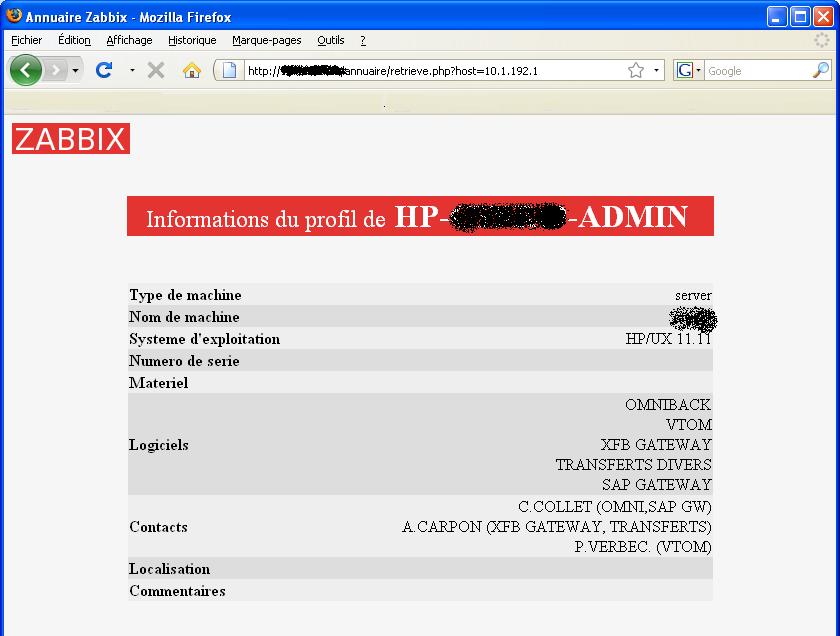Open the small dropdown arrow after Reload
This screenshot has height=636, width=840.
[132, 70]
